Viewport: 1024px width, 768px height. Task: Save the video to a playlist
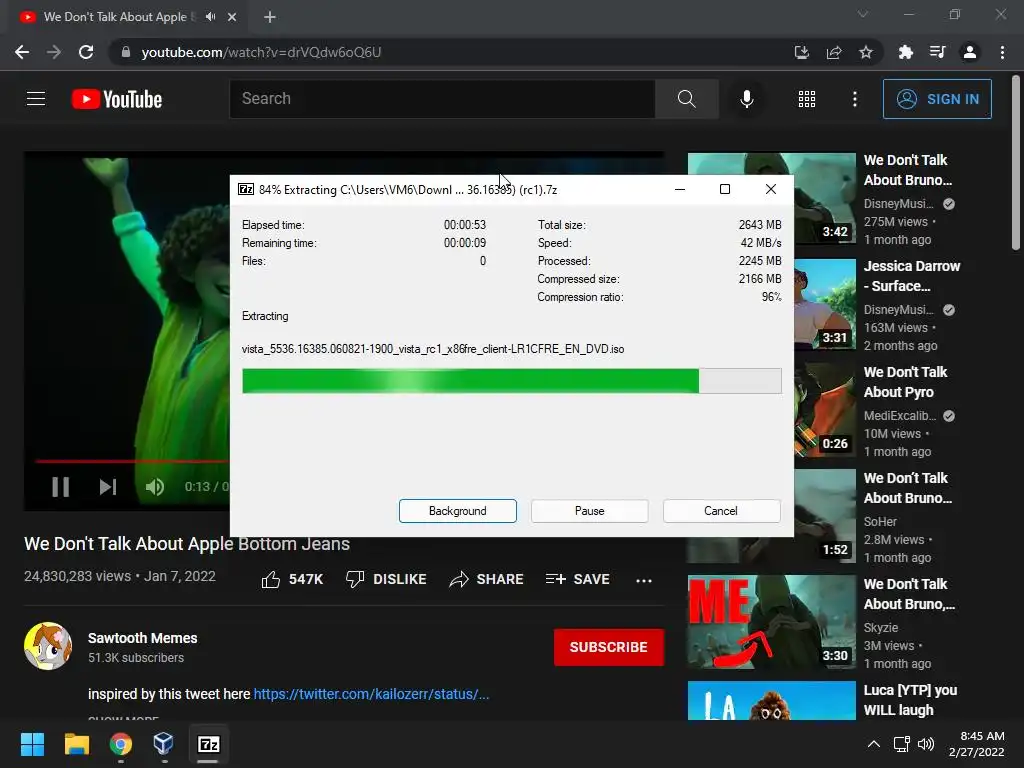click(577, 579)
